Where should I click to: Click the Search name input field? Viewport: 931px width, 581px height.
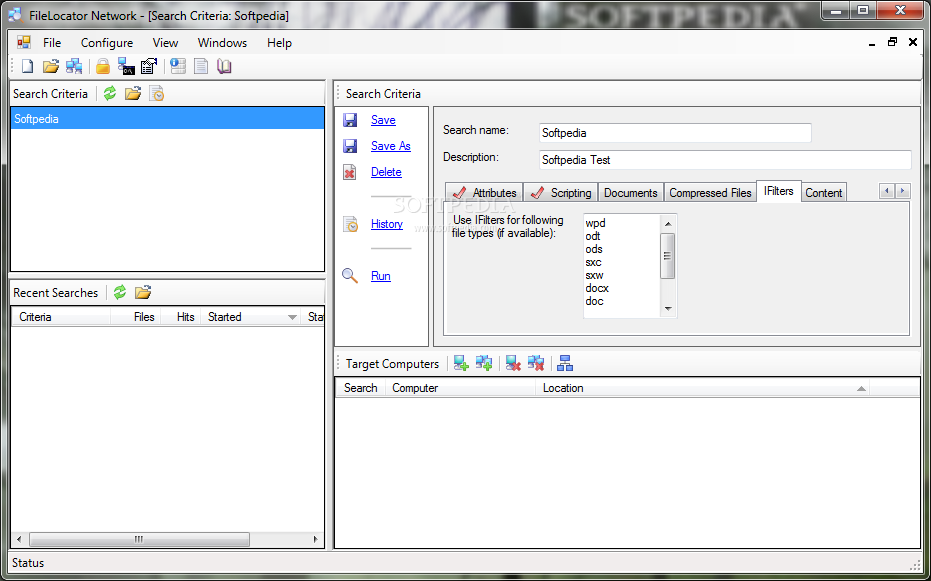coord(675,133)
